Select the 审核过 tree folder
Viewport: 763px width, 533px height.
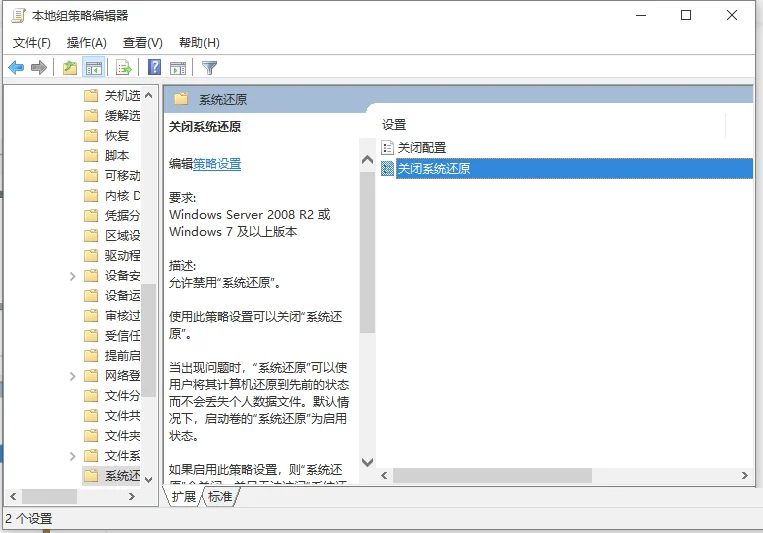pos(111,316)
